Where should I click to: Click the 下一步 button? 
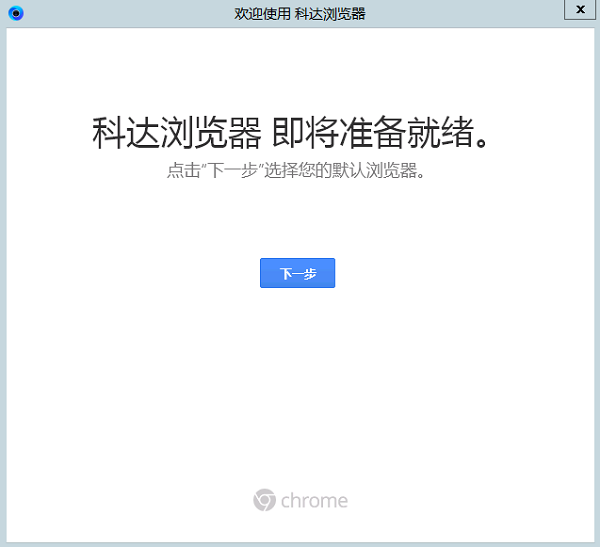point(297,273)
